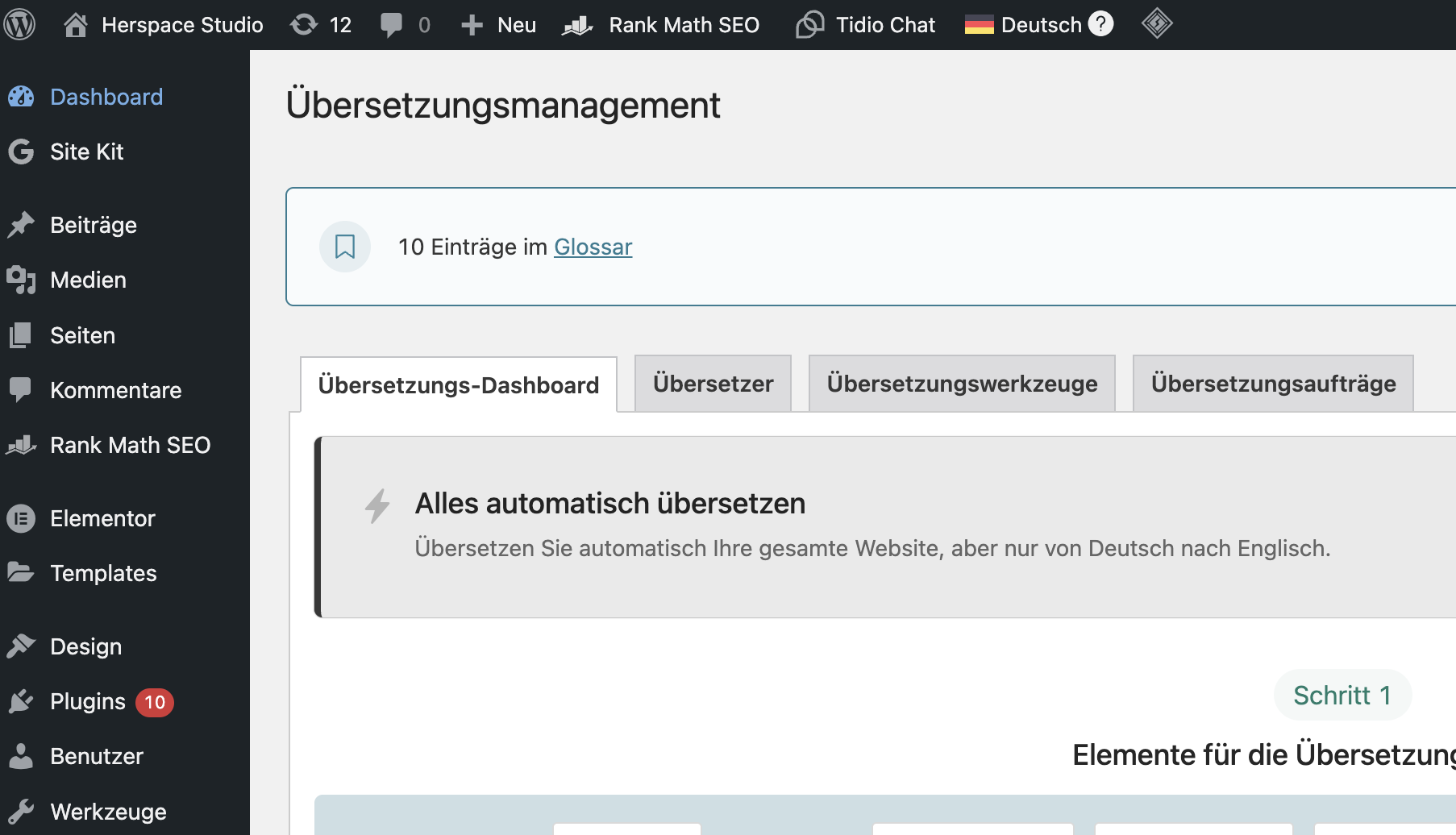The image size is (1456, 835).
Task: Open Dashboard in sidebar menu
Action: pos(106,97)
